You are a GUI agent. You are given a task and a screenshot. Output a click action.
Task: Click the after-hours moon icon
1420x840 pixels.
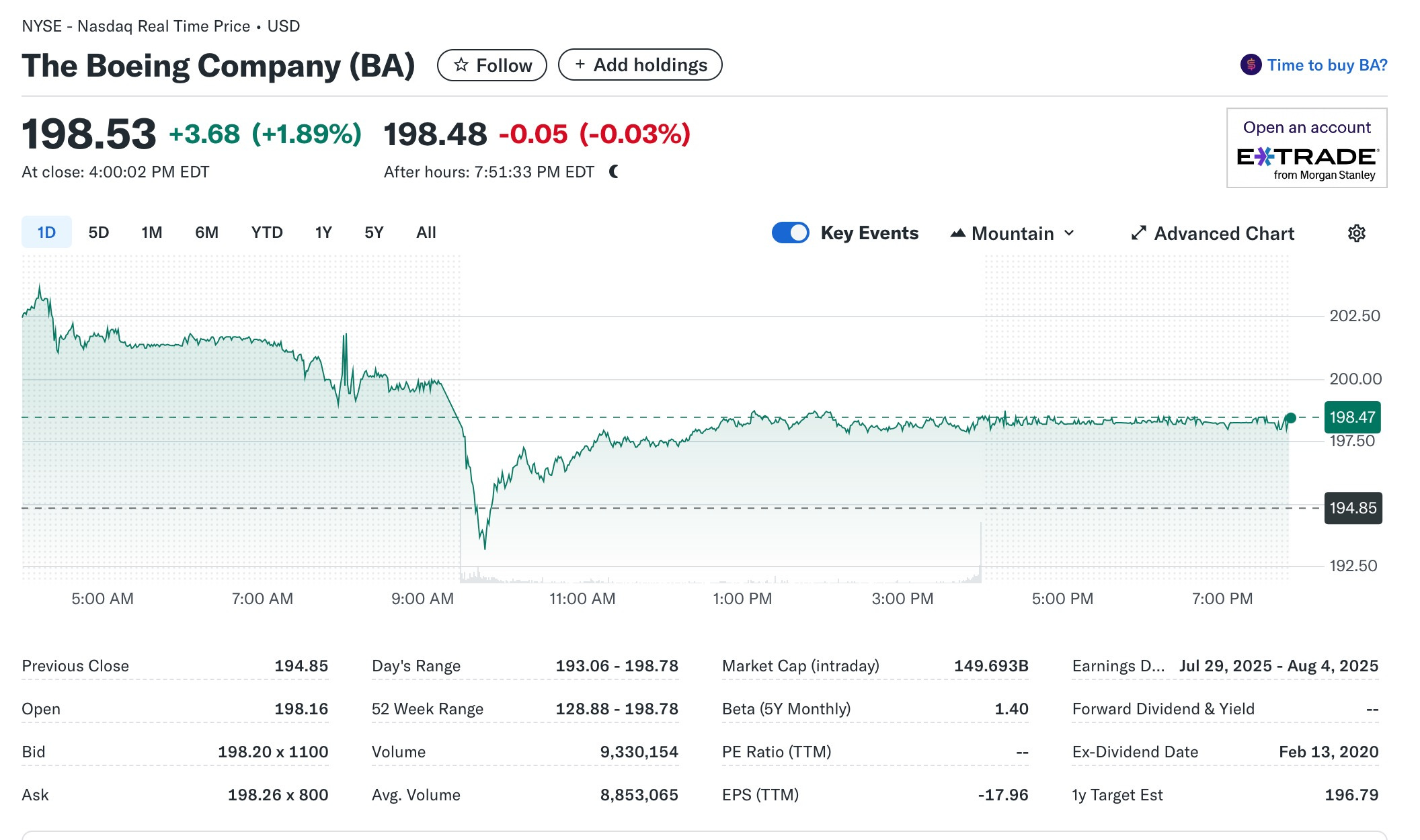[614, 172]
